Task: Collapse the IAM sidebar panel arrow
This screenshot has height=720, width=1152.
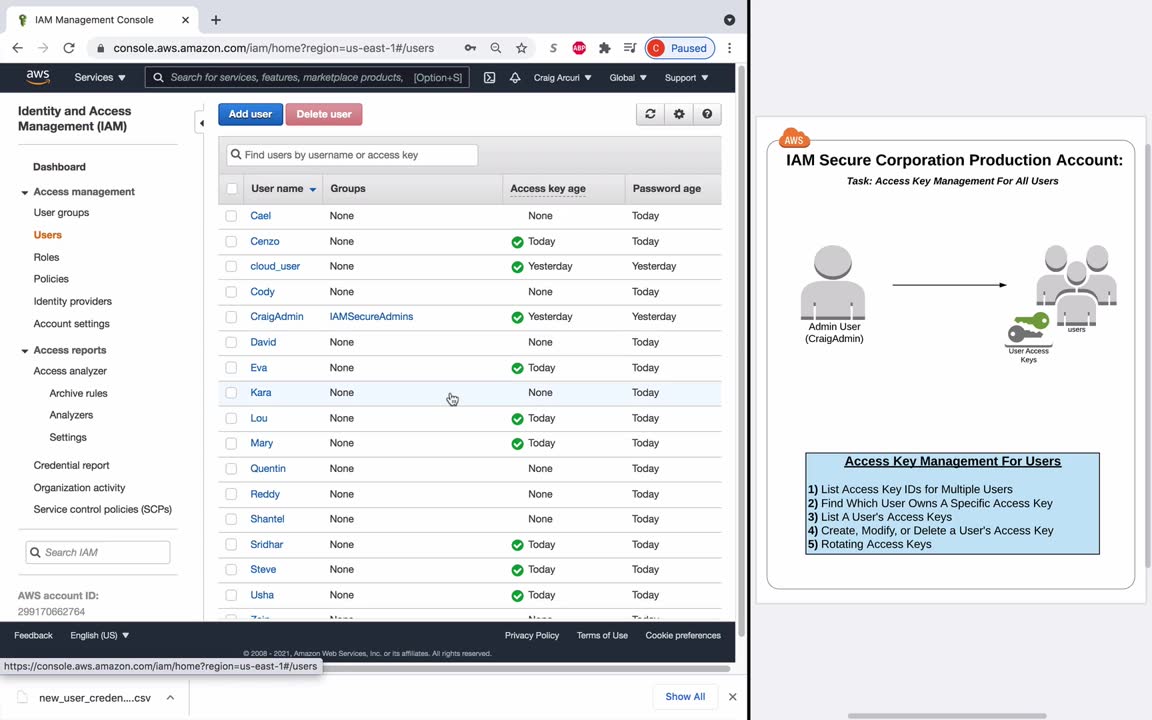Action: point(201,123)
